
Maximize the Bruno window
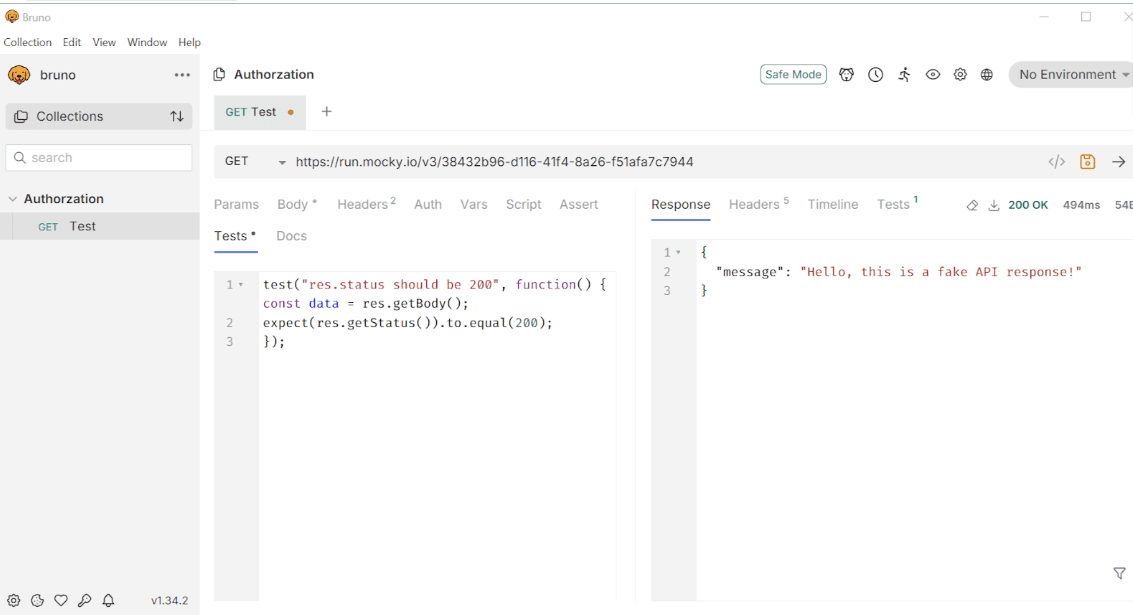[x=1085, y=17]
